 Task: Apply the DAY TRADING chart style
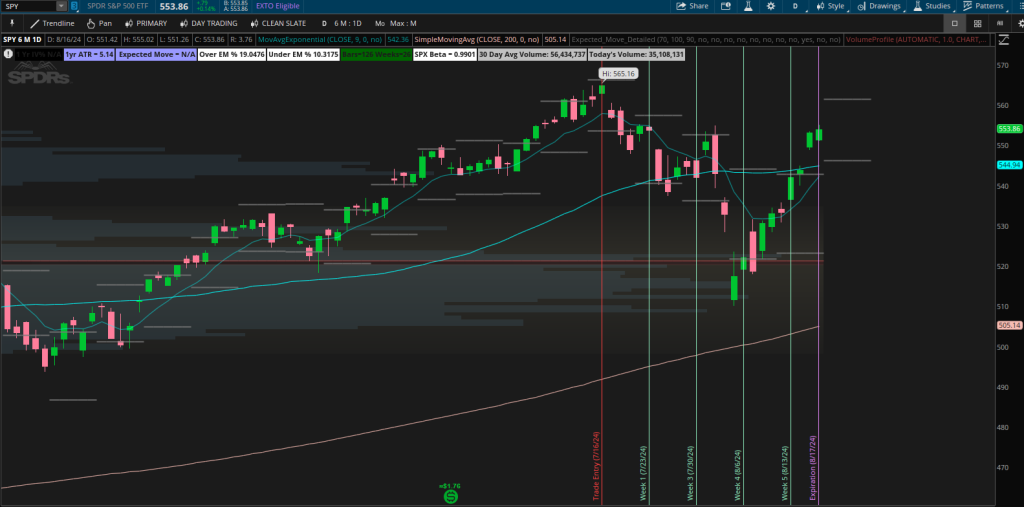(210, 24)
